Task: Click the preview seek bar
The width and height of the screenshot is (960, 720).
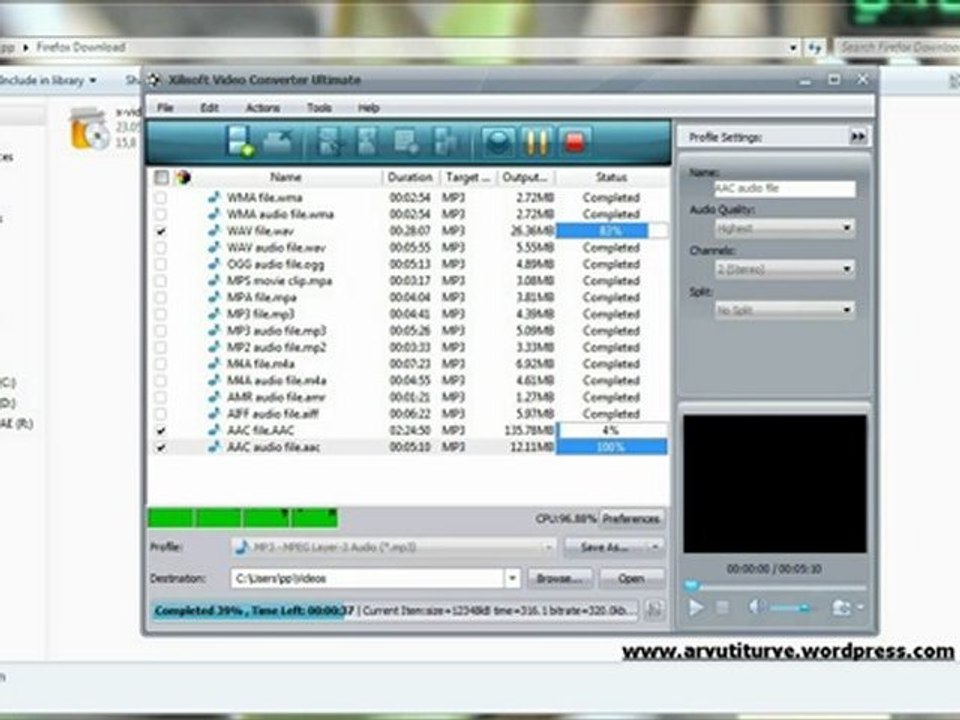Action: 774,586
